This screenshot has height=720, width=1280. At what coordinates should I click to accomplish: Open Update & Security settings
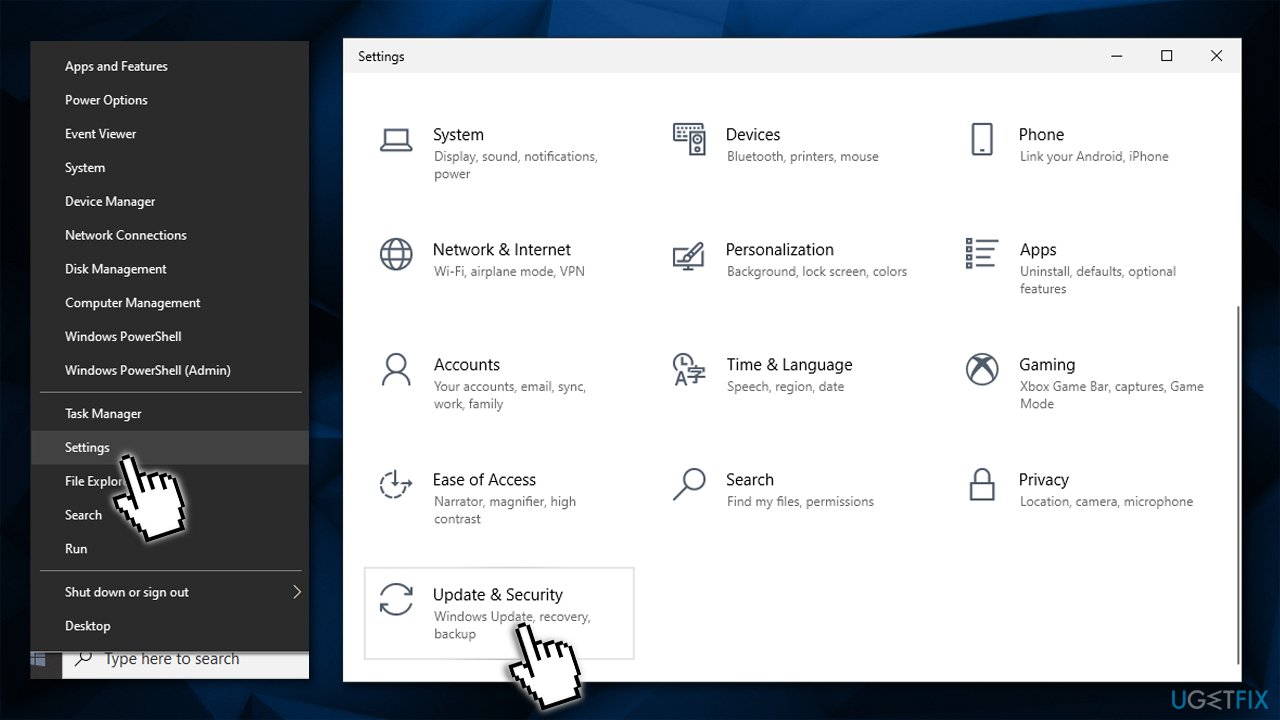tap(499, 614)
